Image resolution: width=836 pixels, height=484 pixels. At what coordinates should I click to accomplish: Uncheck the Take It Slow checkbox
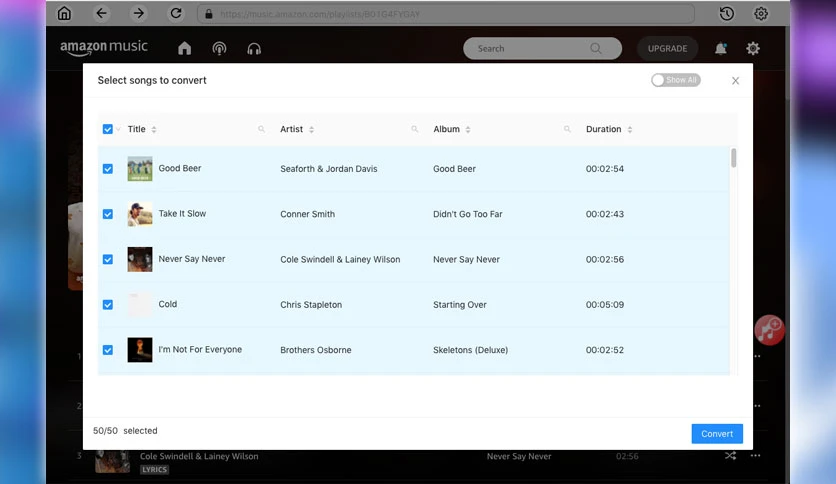pos(108,214)
